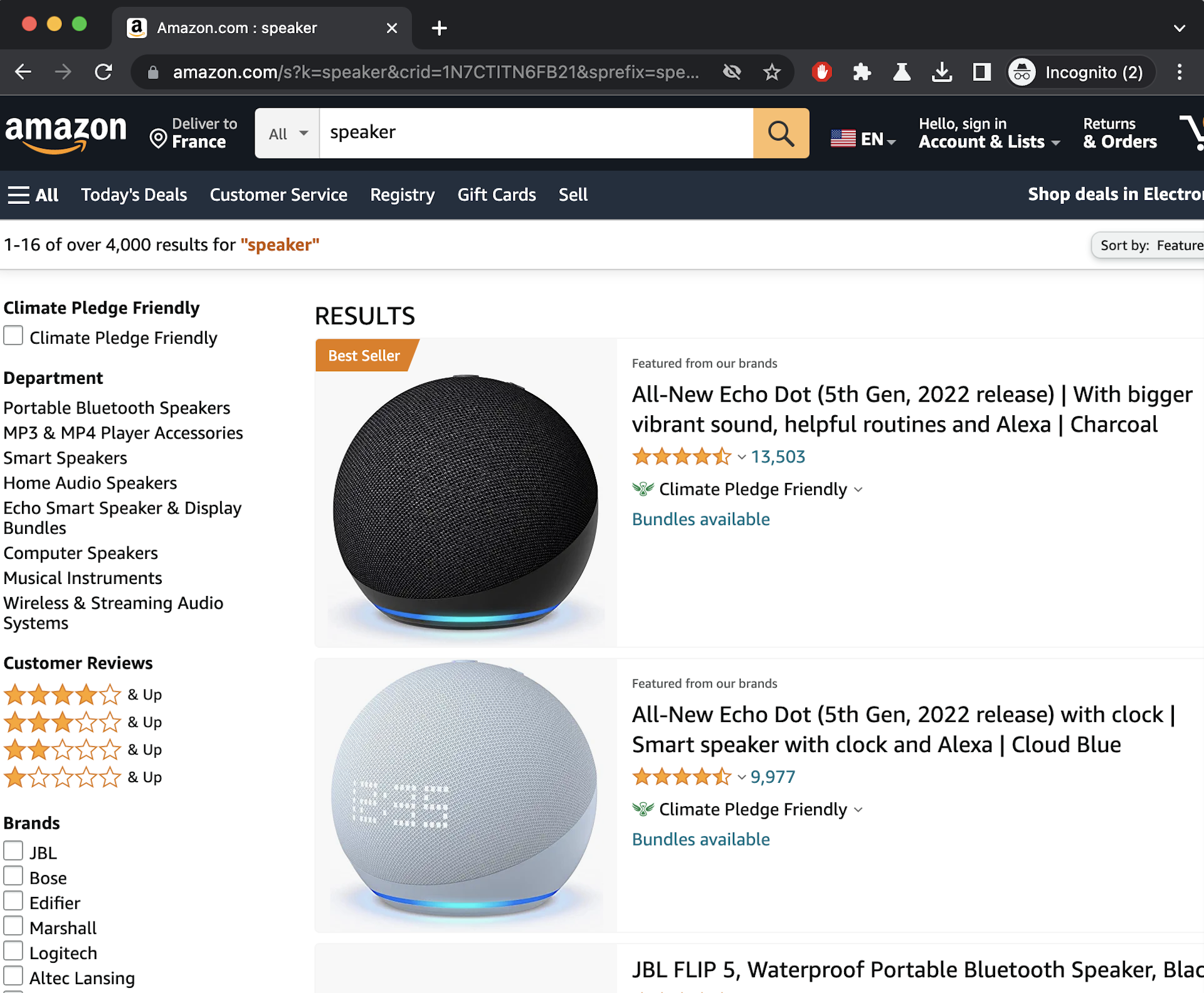Open Bundles available for the Echo Dot Charcoal
Viewport: 1204px width, 993px height.
tap(700, 519)
